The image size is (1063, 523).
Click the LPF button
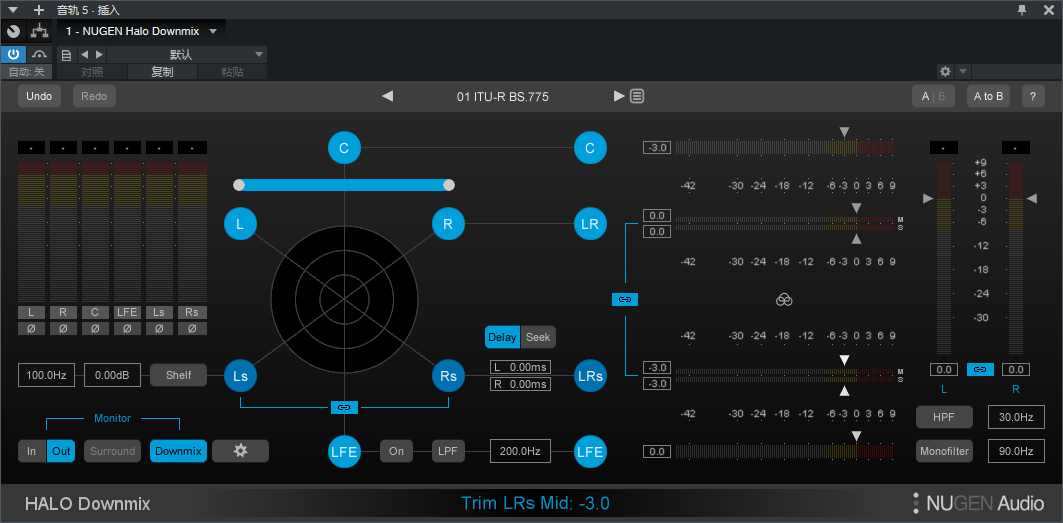[449, 451]
